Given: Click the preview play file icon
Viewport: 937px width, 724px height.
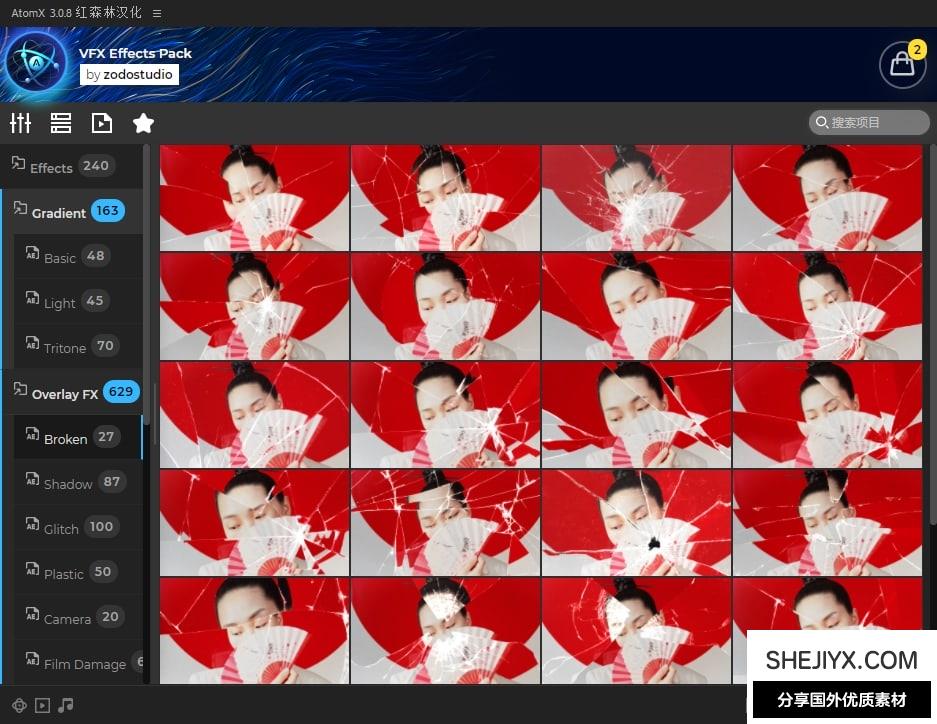Looking at the screenshot, I should click(x=102, y=123).
